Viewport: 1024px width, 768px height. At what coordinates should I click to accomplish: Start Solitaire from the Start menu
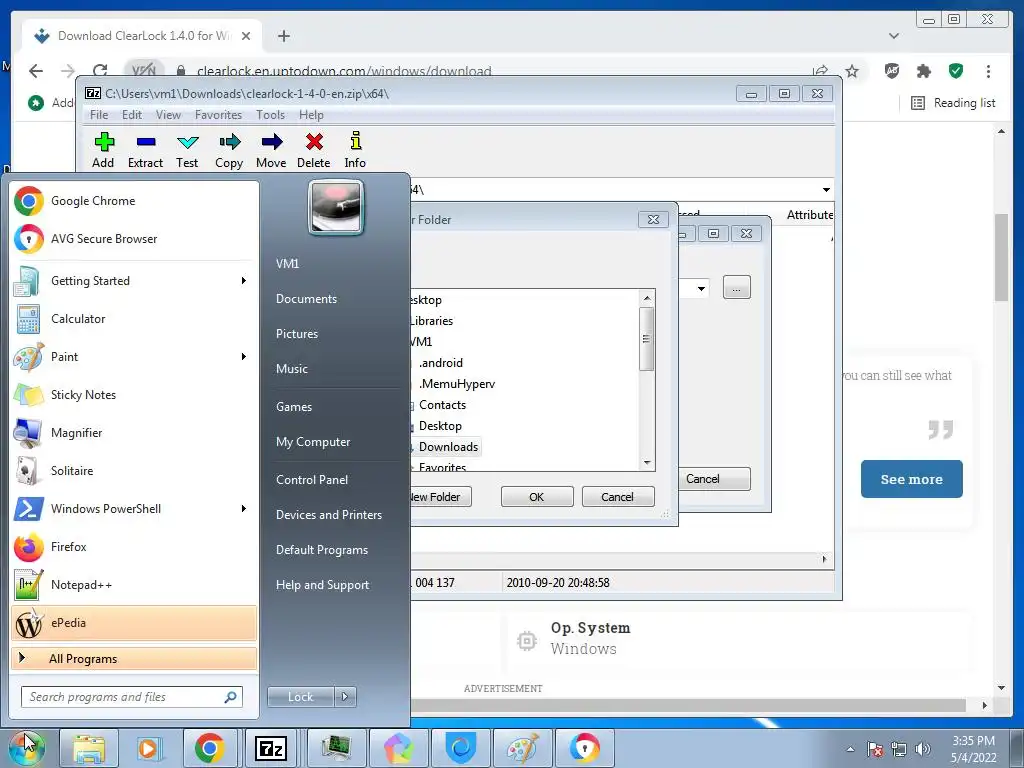[x=134, y=471]
